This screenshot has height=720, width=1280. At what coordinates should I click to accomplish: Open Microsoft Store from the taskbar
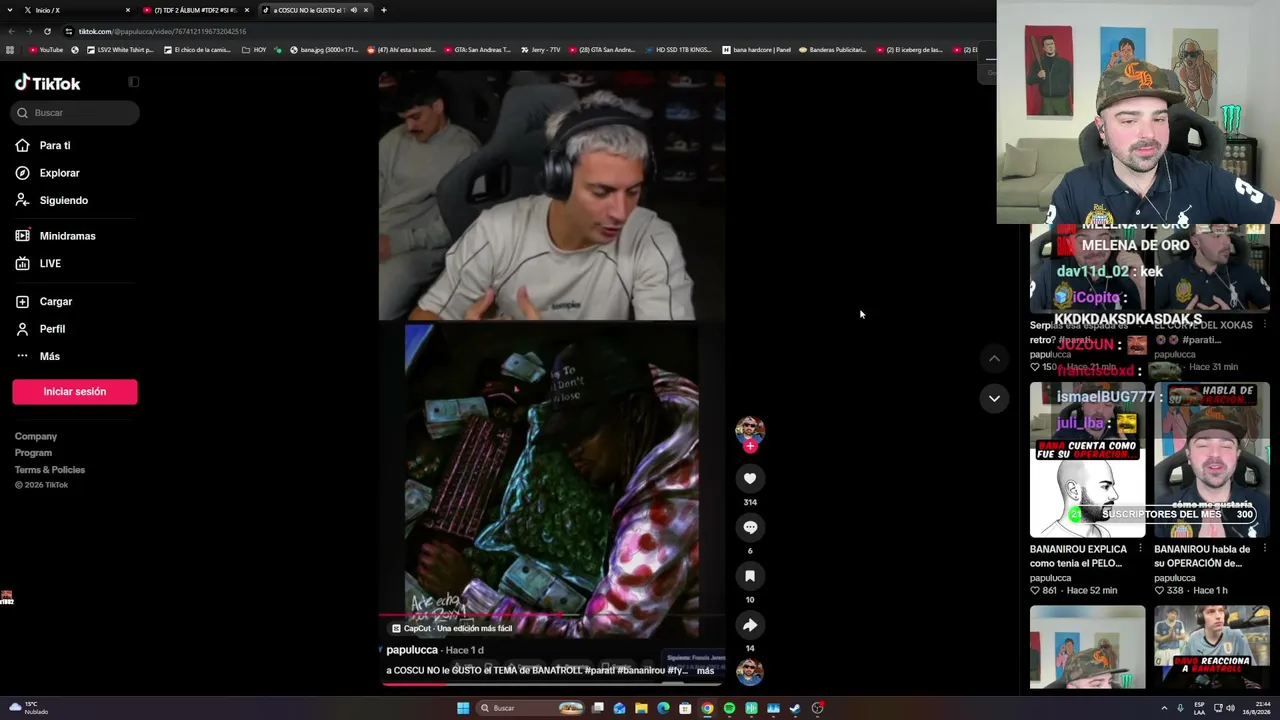pyautogui.click(x=685, y=708)
